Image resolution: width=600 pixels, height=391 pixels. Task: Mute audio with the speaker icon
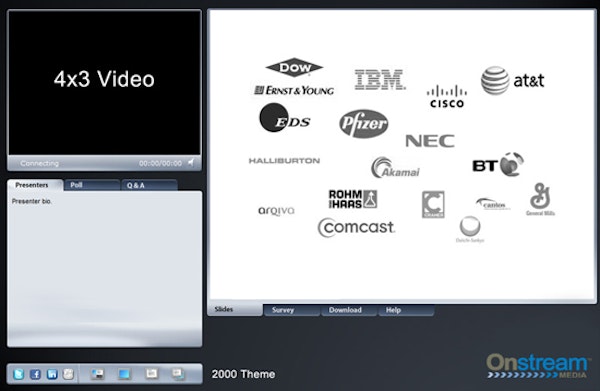click(x=191, y=163)
